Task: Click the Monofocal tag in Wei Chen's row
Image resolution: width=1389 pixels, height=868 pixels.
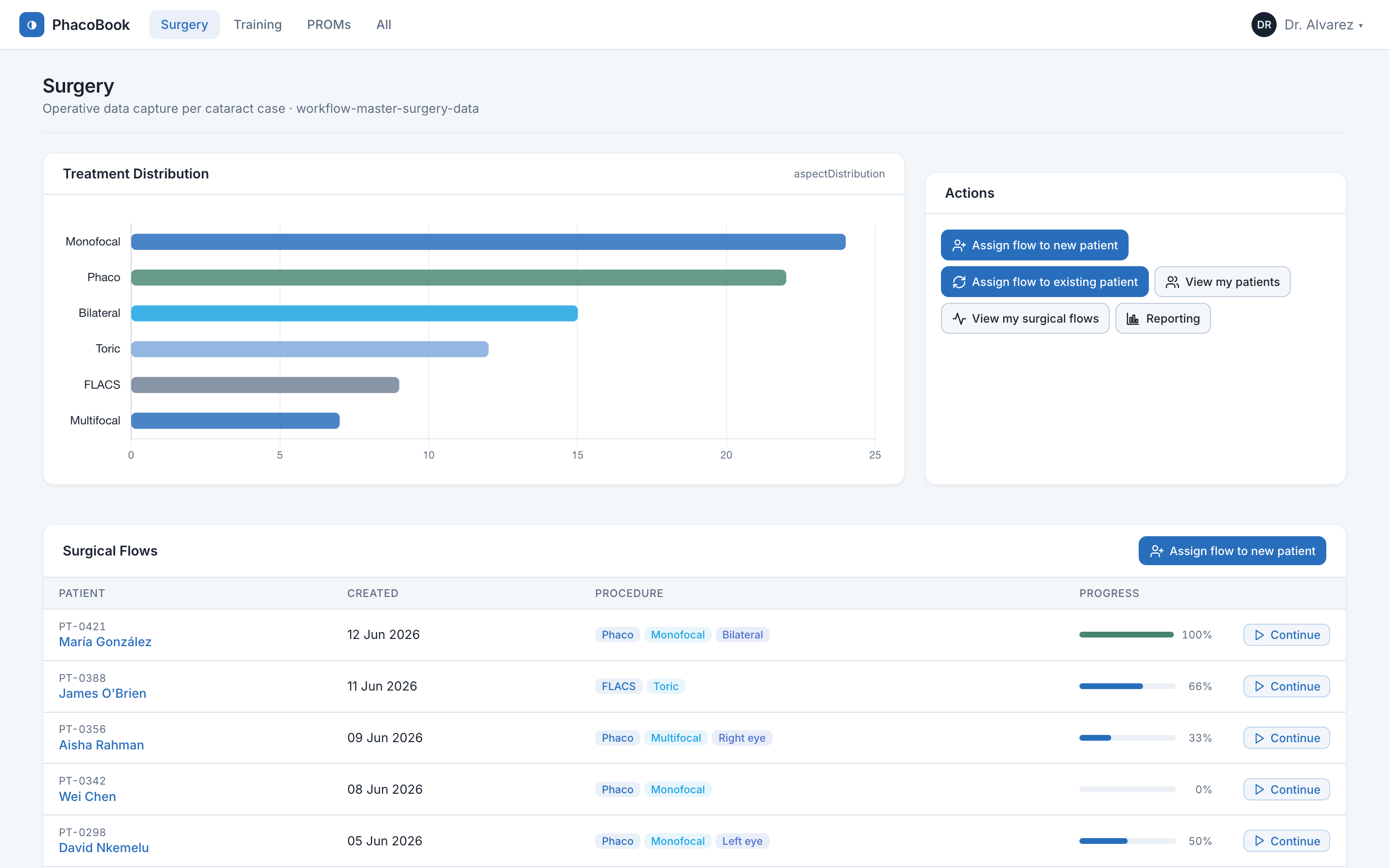Action: tap(677, 790)
